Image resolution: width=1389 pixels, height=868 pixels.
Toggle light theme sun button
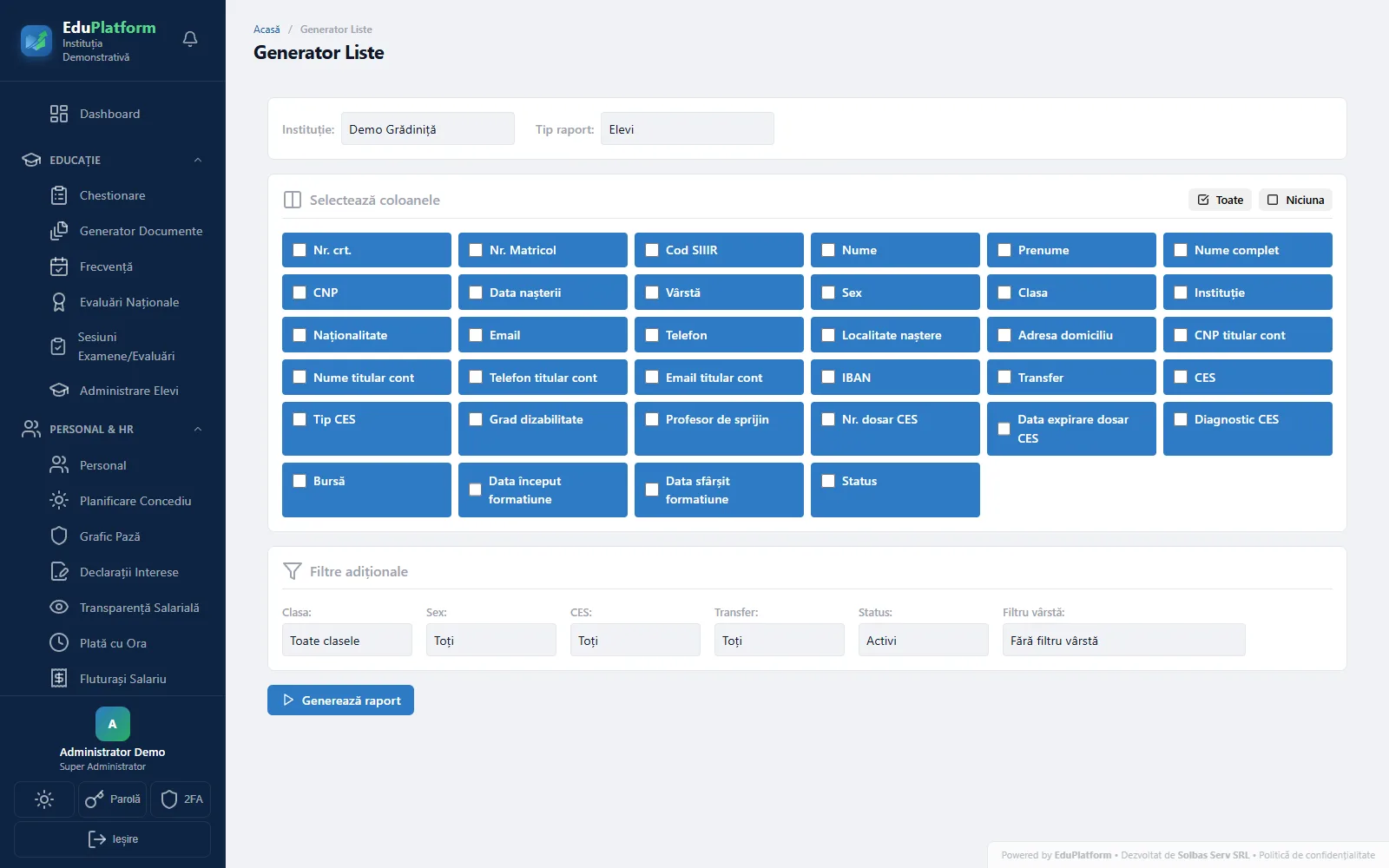(x=44, y=799)
